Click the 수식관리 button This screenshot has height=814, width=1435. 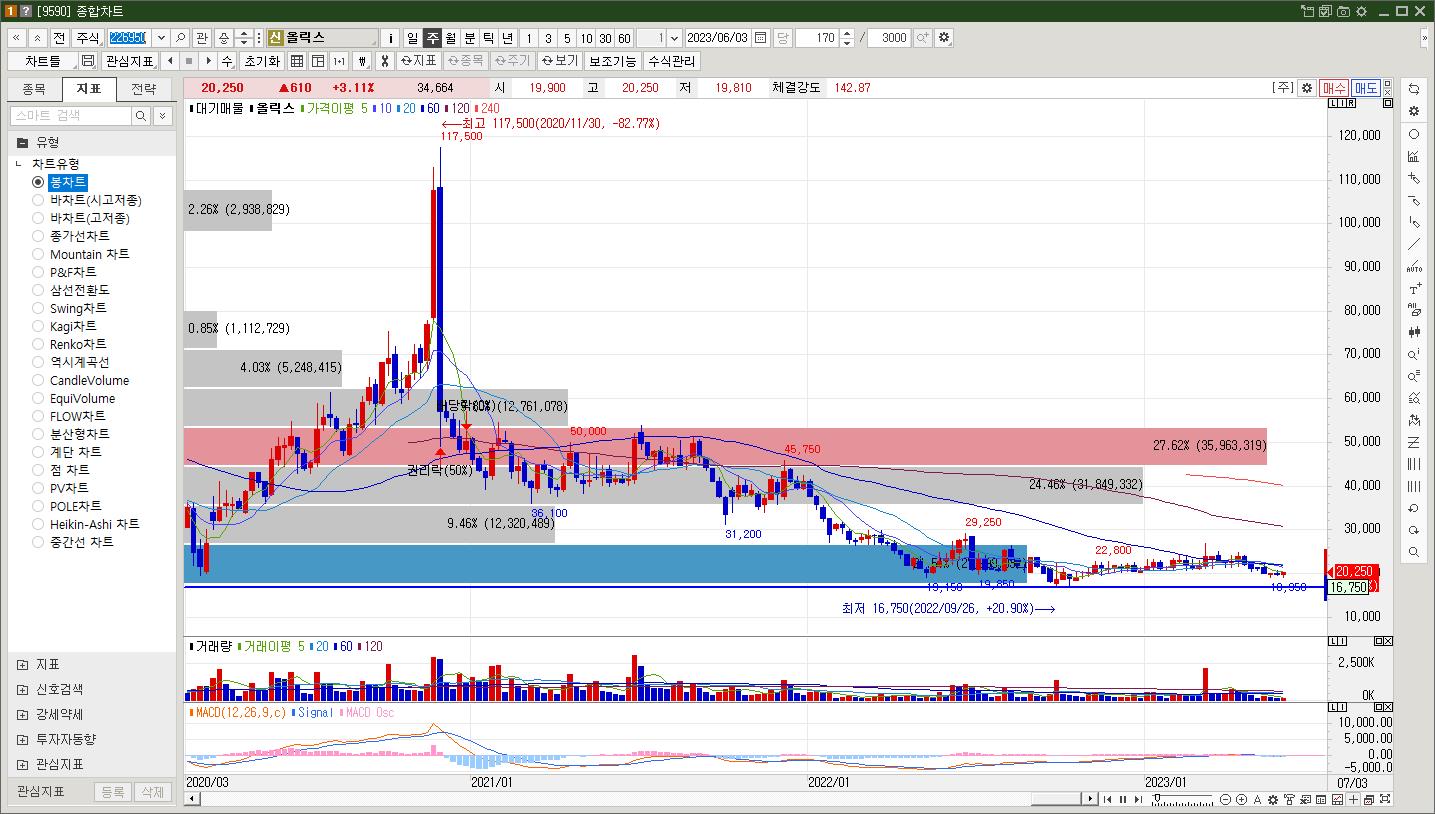(671, 61)
